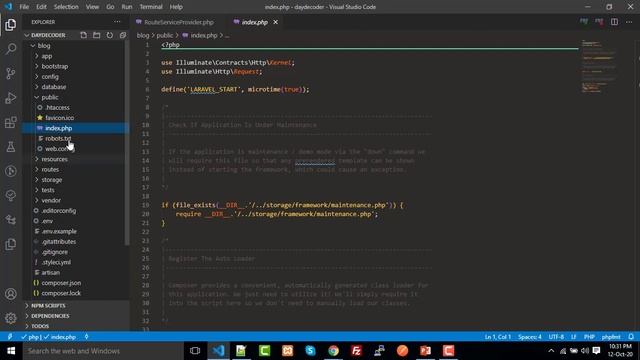Show hidden system tray icons
Viewport: 640px width, 360px height.
click(x=551, y=351)
